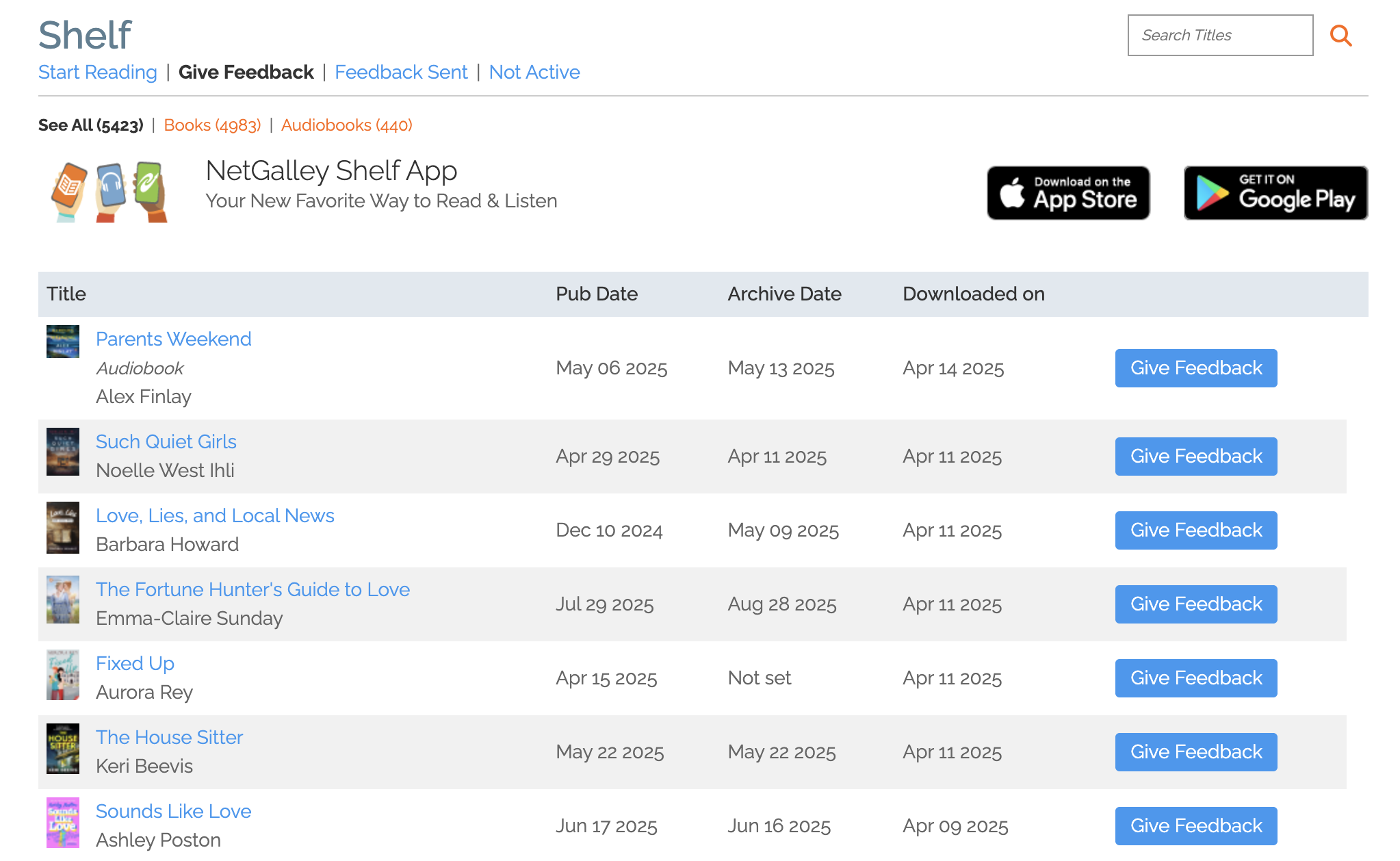Screen dimensions: 1400x861
Task: Click author name Noelle West Ihli
Action: pos(165,470)
